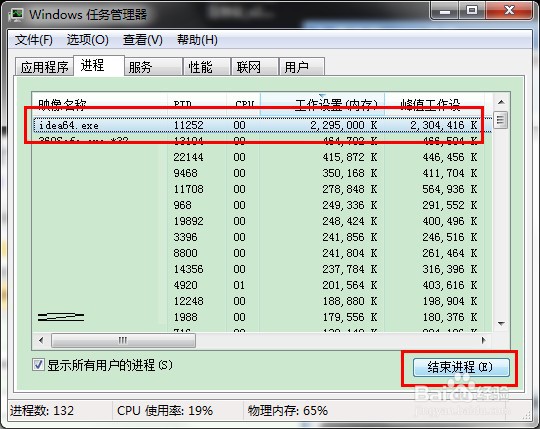Switch to the 用户 tab
This screenshot has height=429, width=540.
click(302, 67)
